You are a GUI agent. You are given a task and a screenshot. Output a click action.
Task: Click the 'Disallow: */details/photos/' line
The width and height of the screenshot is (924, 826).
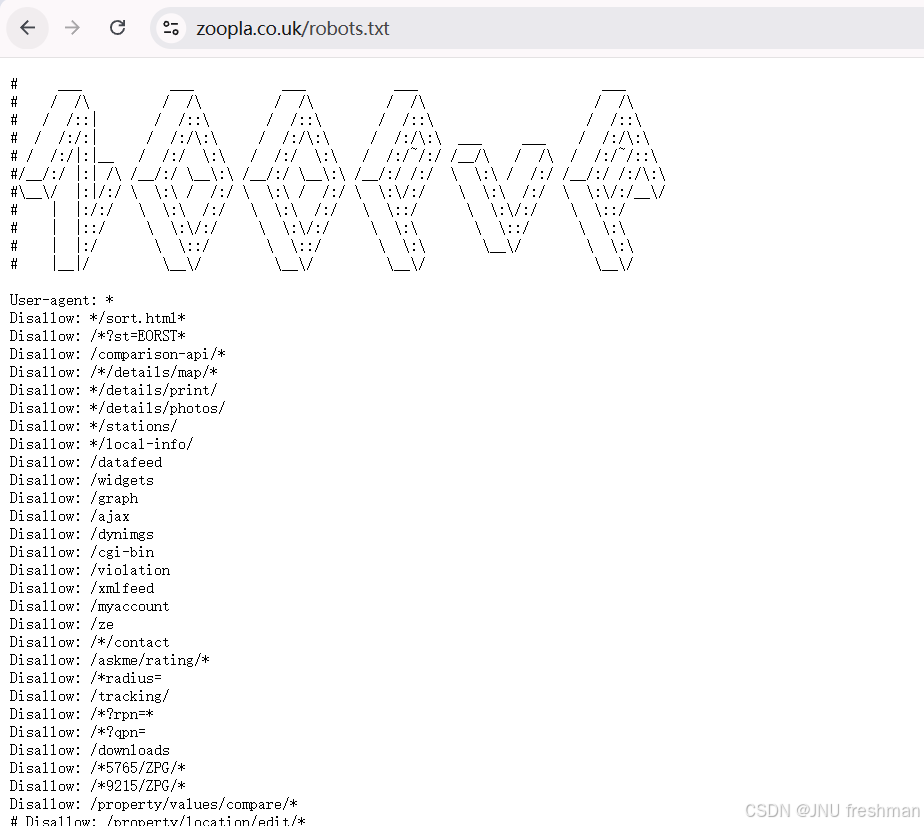coord(118,408)
